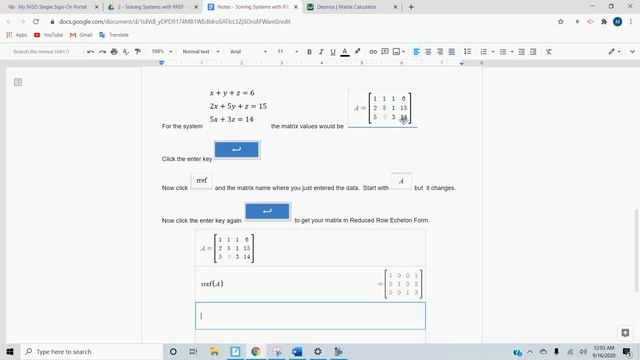Open the Chrome profile avatar
Viewport: 640px width, 360px height.
pyautogui.click(x=618, y=22)
